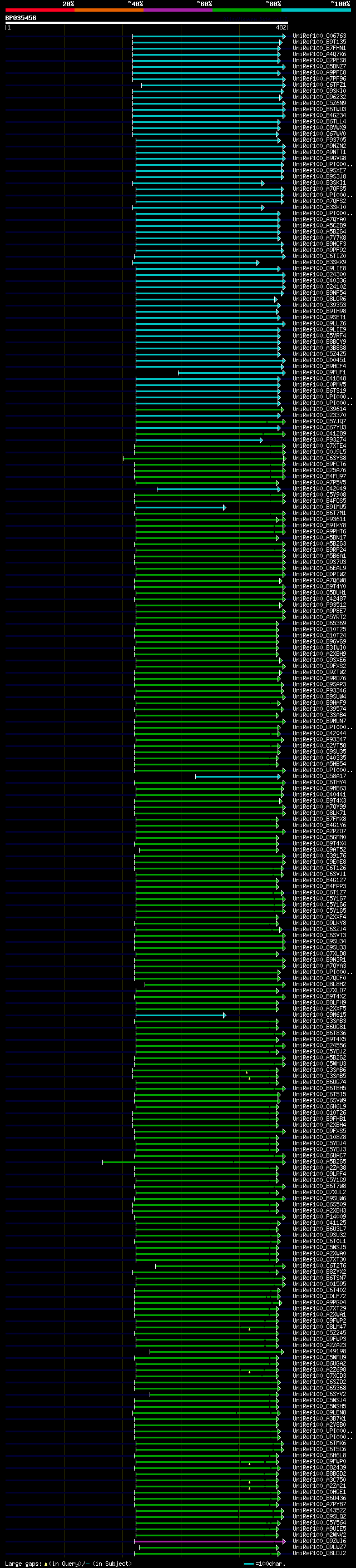Select the UniRef100_C5Y1G7 label

[x=319, y=898]
